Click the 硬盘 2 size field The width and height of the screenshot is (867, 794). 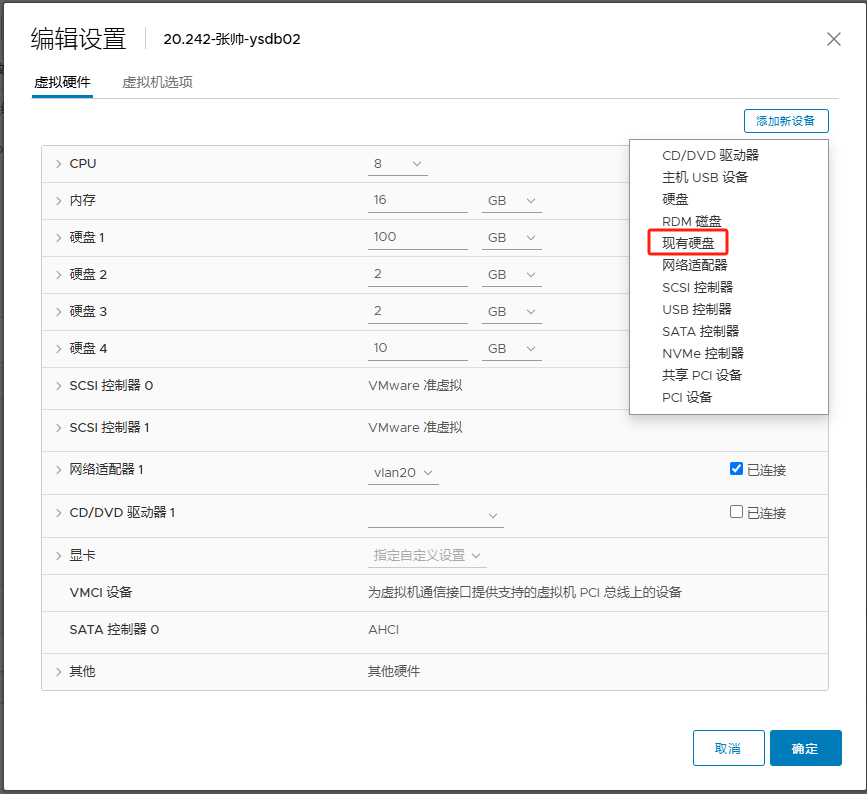click(417, 275)
